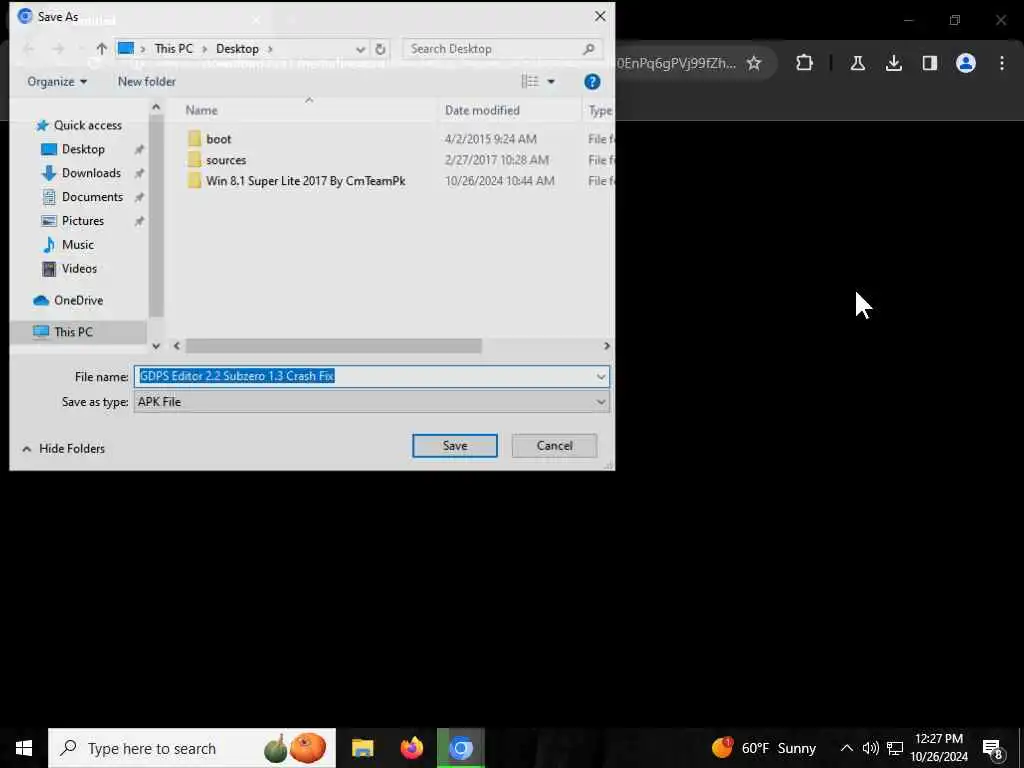Open Firefox from the taskbar
Viewport: 1024px width, 768px height.
pos(411,748)
